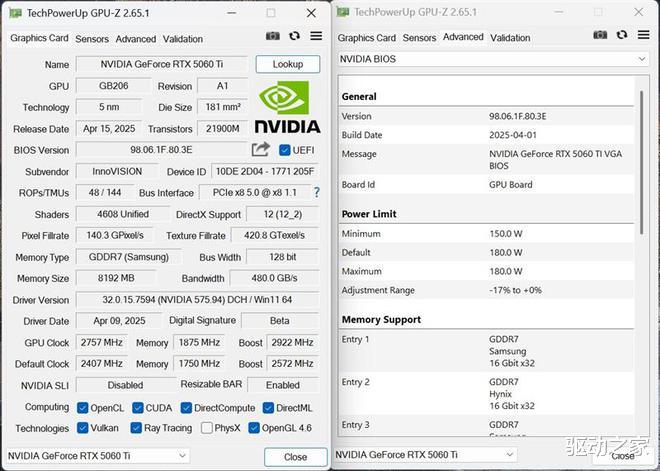Open Validation tab in left window
Viewport: 660px width, 471px height.
(x=183, y=39)
